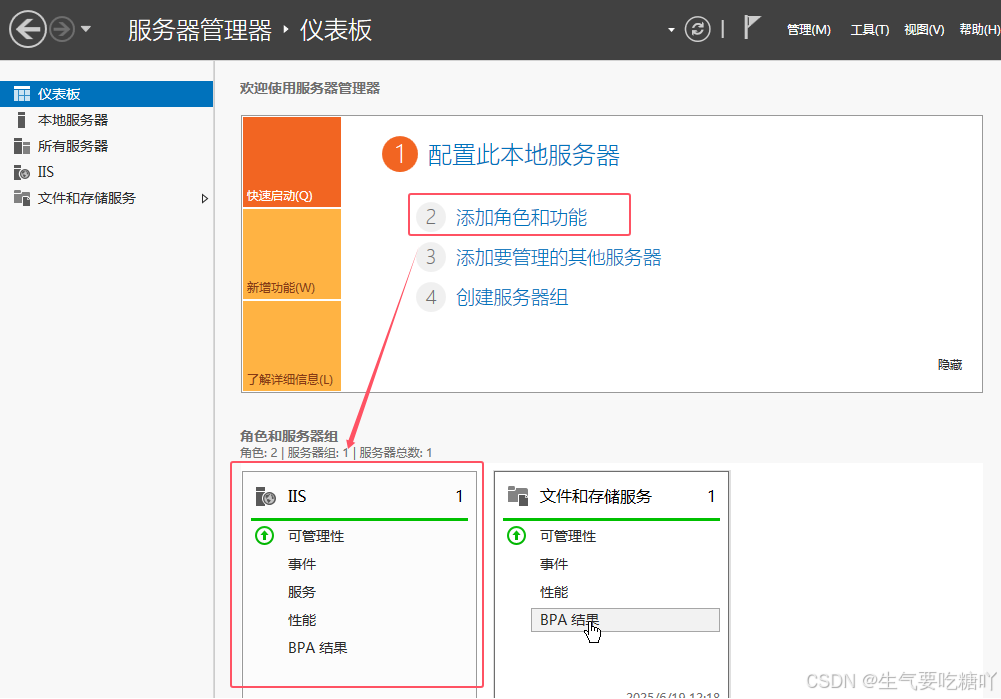Click the server count 1 on the 文件和存储服务 tile

[x=711, y=496]
